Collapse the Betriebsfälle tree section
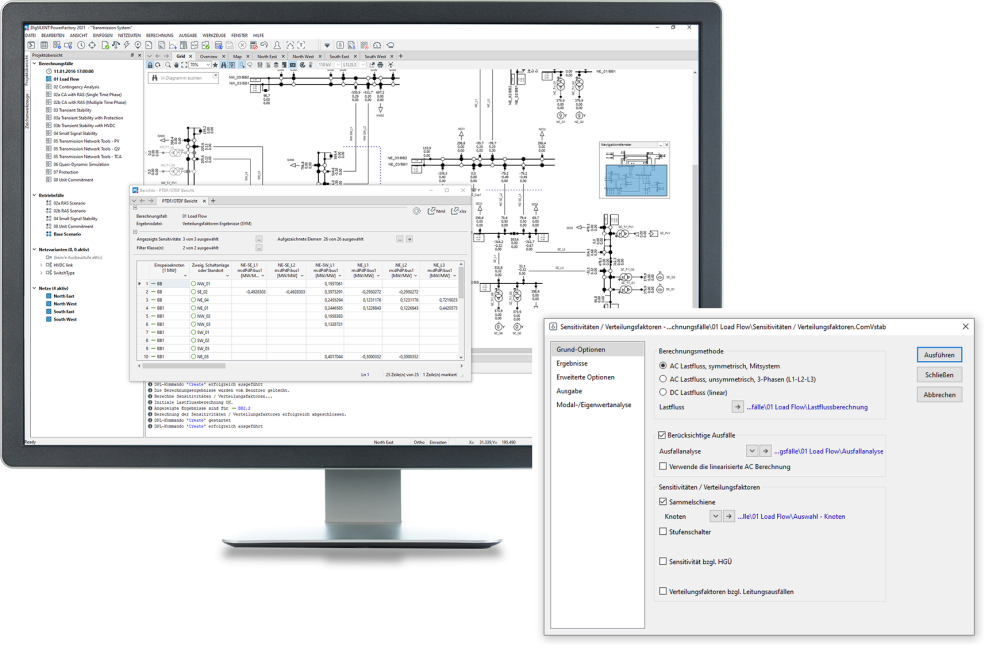The width and height of the screenshot is (1000, 664). [34, 195]
